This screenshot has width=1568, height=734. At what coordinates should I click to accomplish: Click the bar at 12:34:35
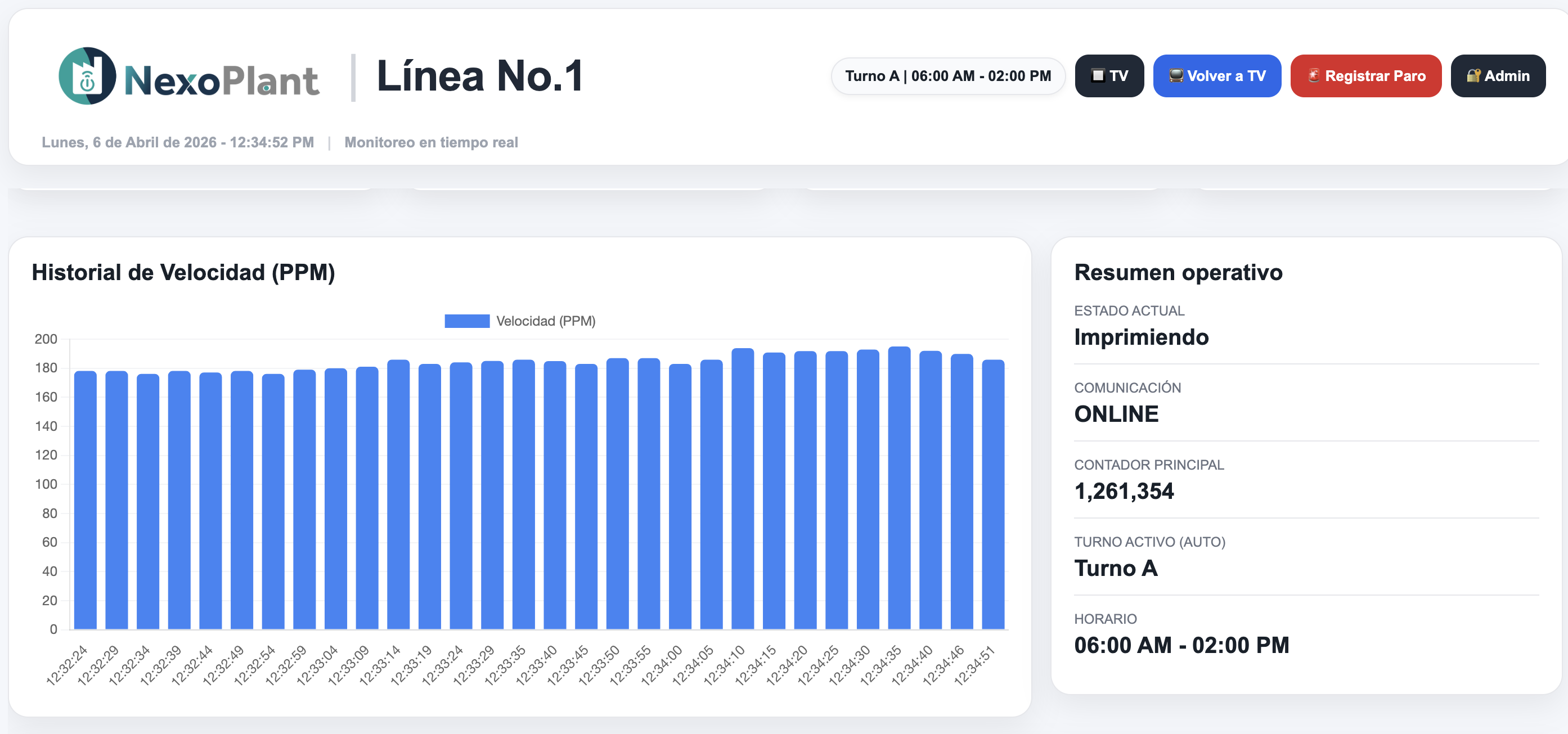[x=899, y=487]
